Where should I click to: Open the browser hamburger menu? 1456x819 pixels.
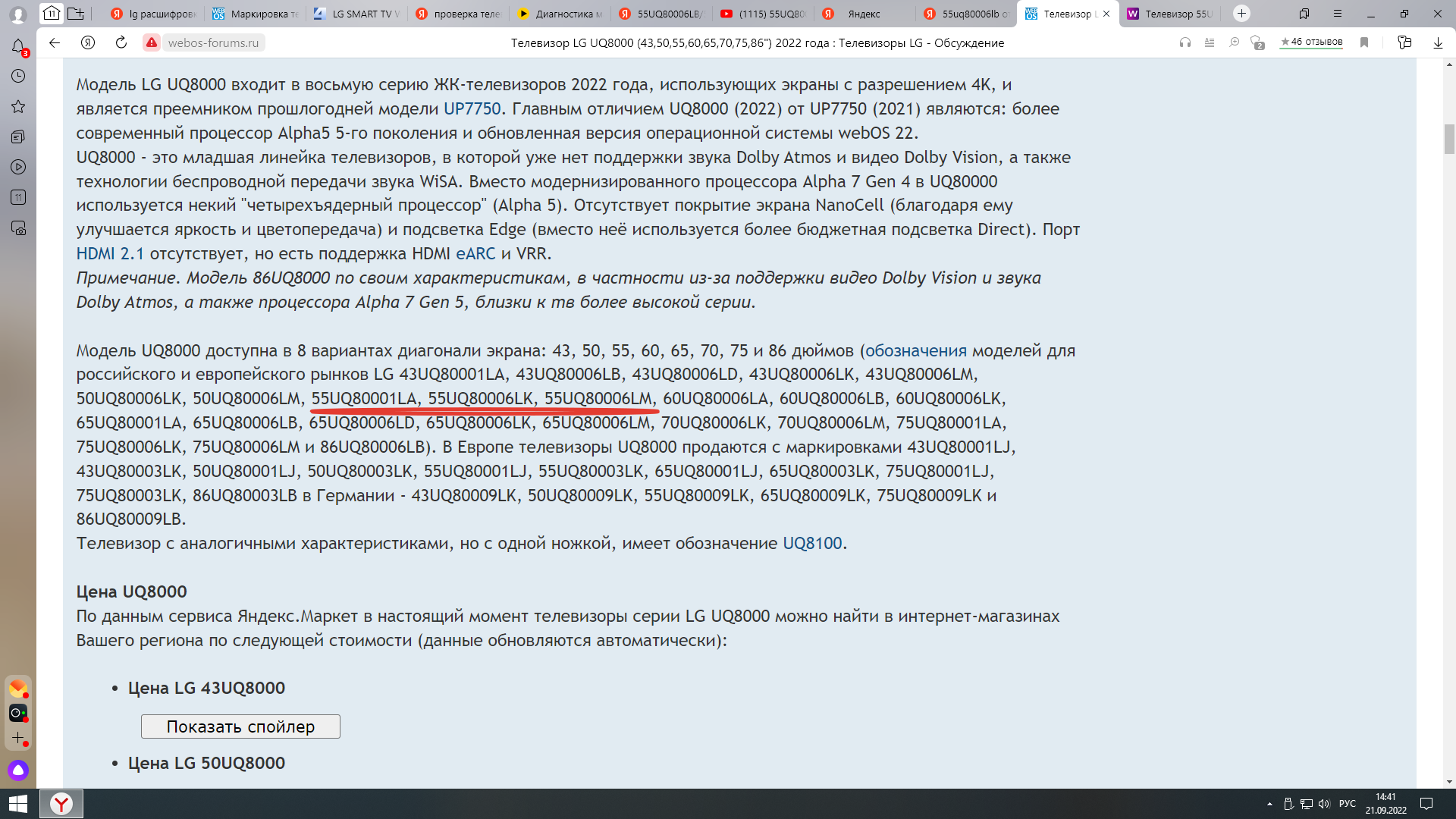point(1338,14)
